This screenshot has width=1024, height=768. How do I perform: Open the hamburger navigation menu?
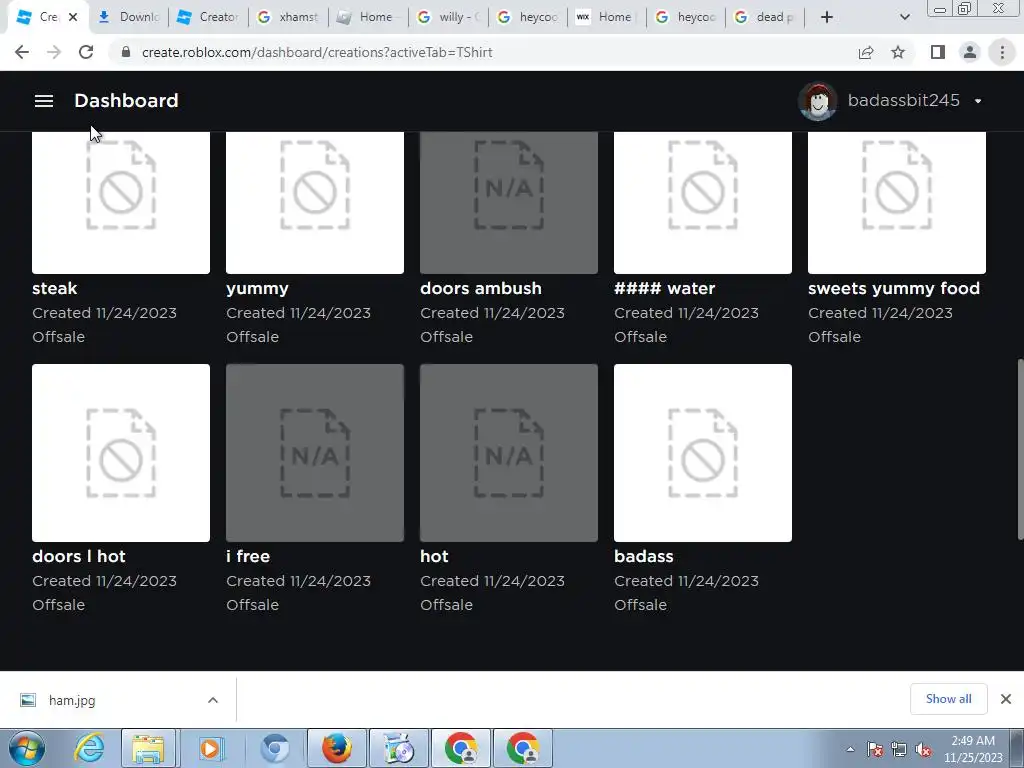pos(44,101)
